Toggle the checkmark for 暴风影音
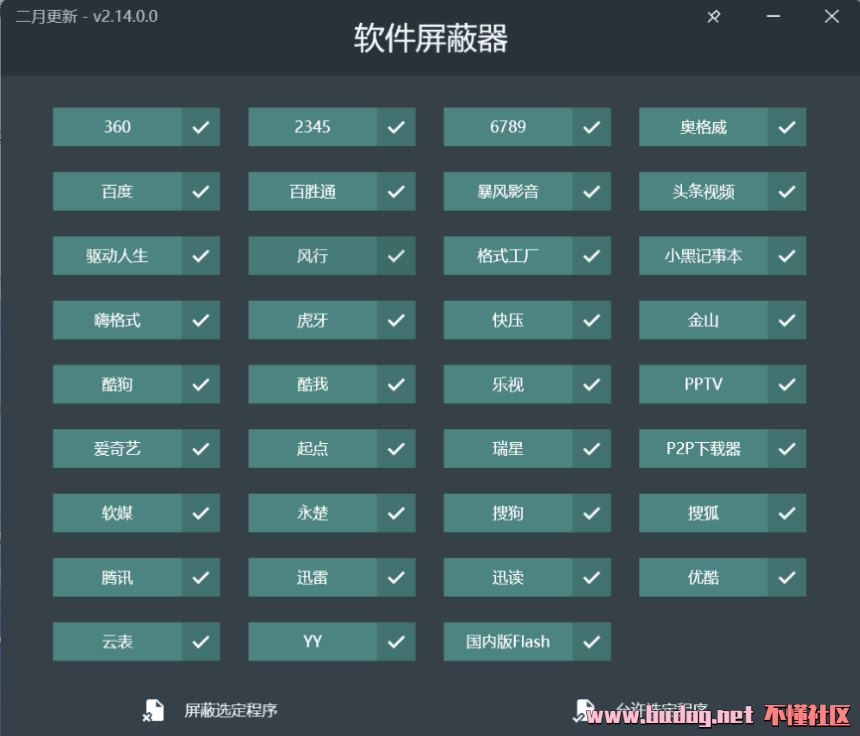The image size is (860, 736). (x=591, y=191)
